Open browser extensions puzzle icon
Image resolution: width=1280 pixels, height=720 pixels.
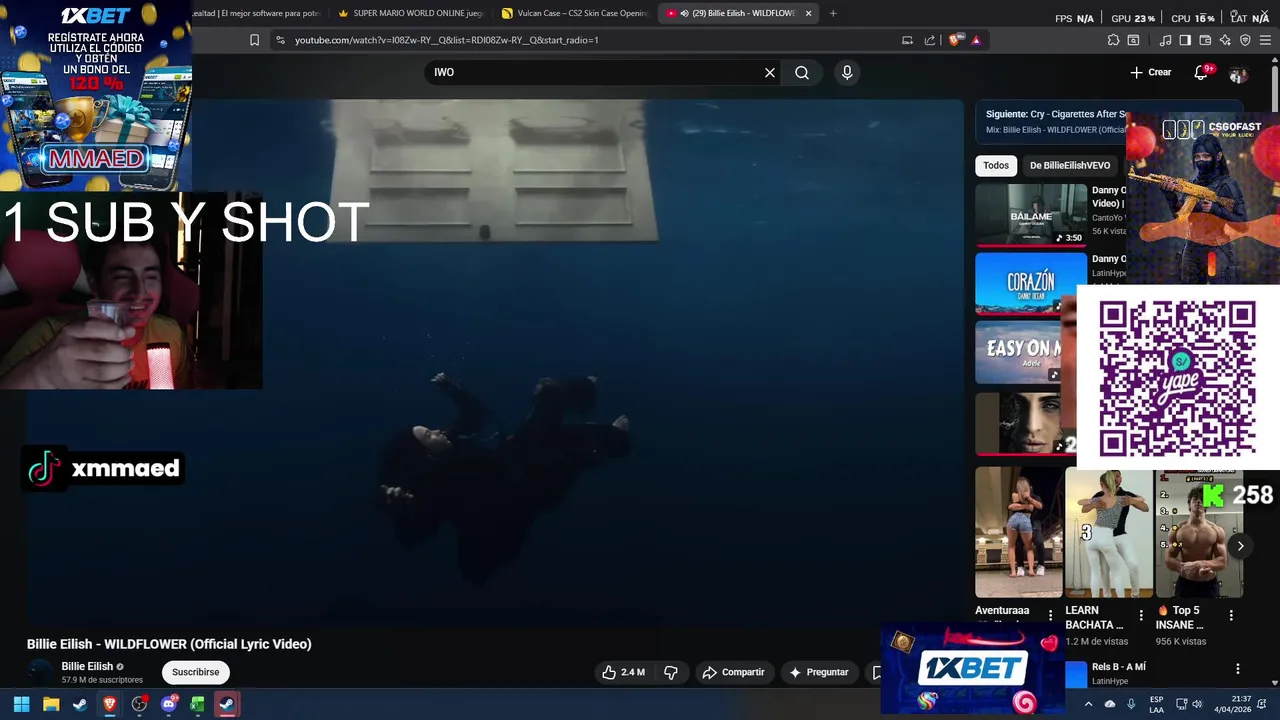click(1113, 40)
